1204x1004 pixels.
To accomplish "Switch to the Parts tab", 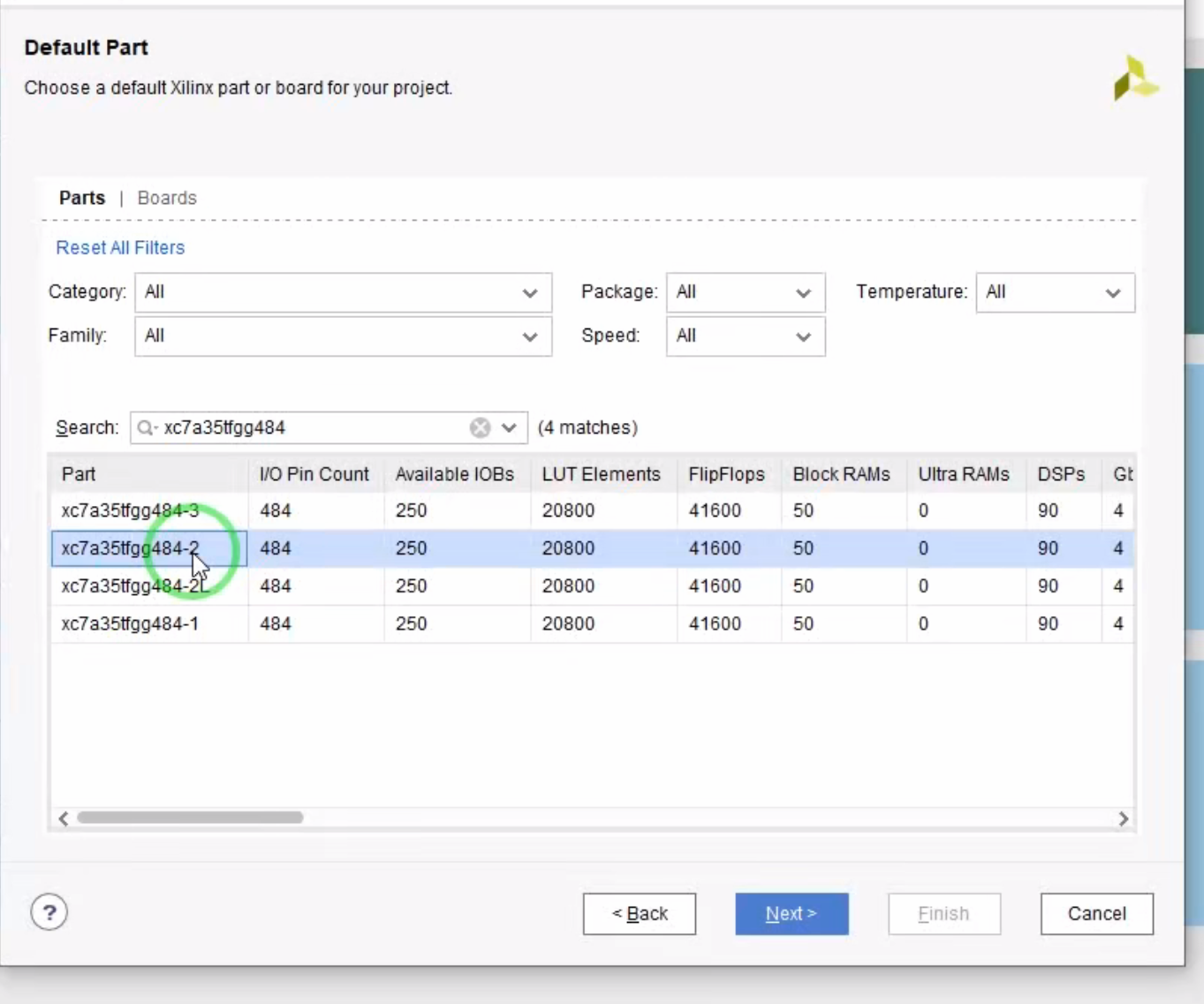I will pos(82,198).
